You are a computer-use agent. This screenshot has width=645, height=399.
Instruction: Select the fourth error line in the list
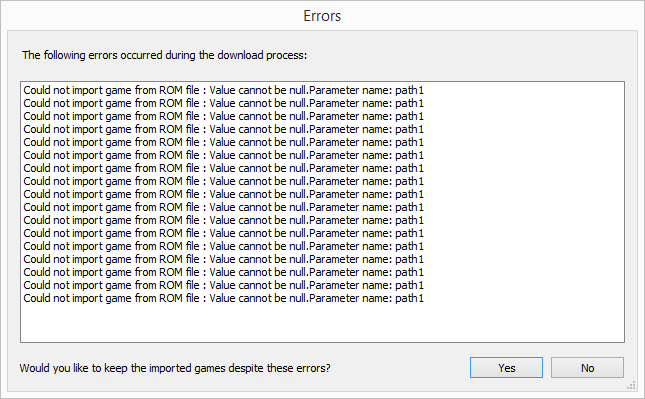(223, 129)
